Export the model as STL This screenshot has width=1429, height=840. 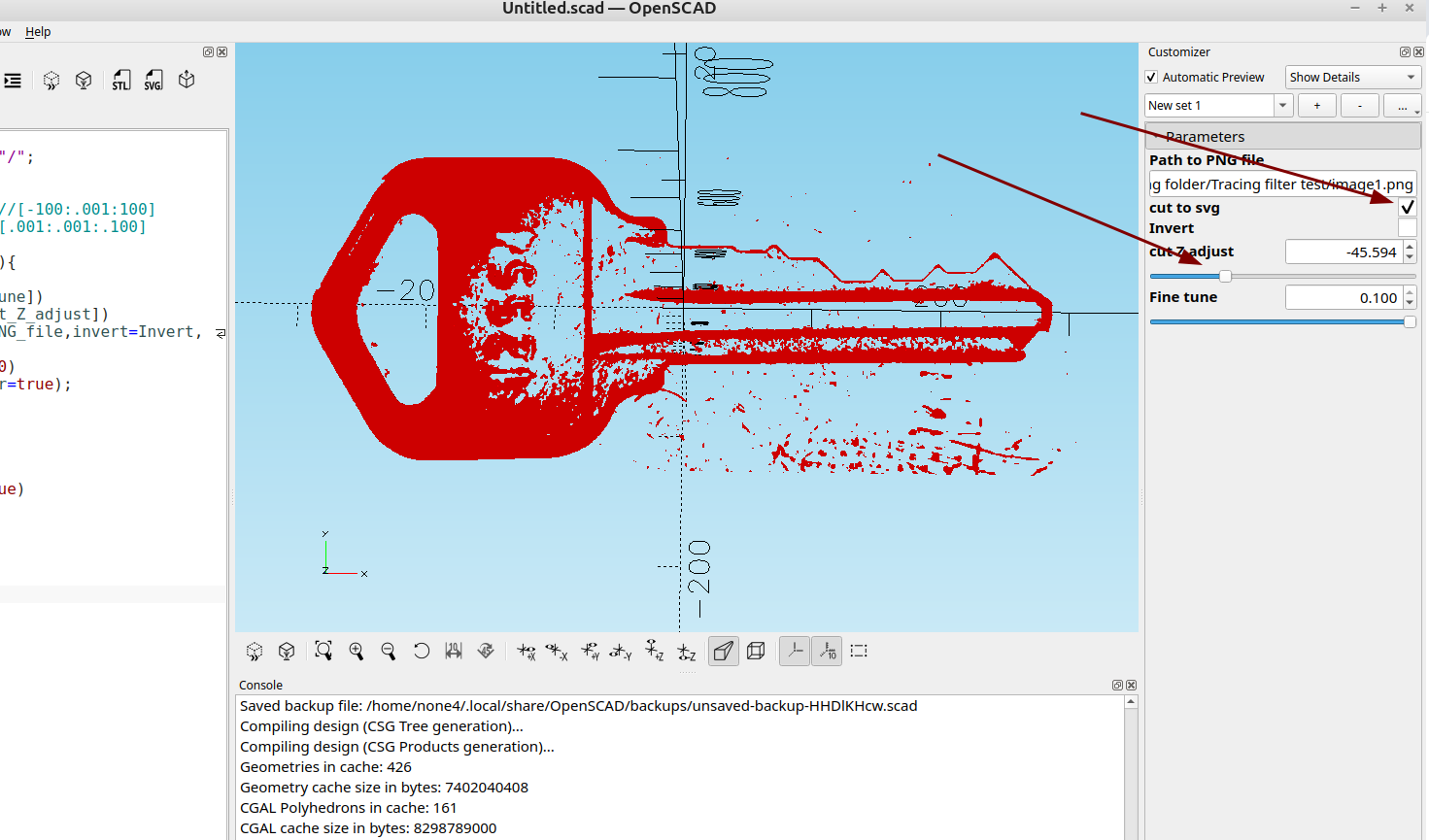point(120,81)
